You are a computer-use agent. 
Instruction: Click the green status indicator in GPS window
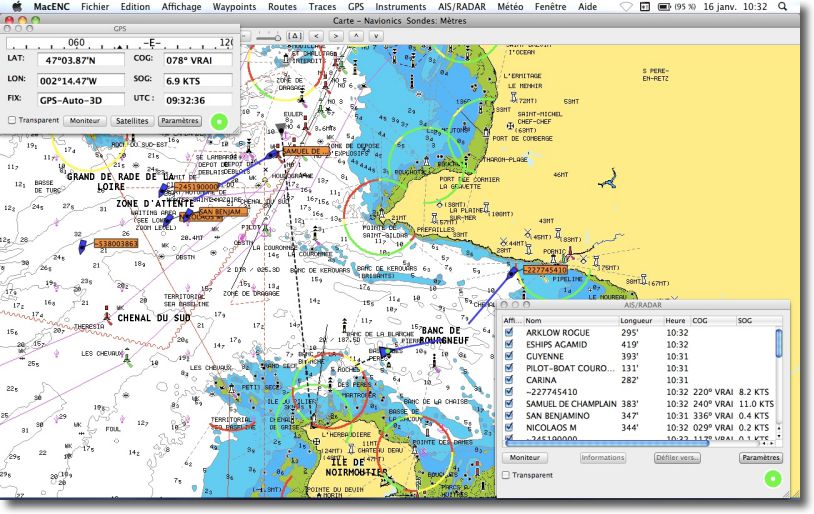coord(220,121)
